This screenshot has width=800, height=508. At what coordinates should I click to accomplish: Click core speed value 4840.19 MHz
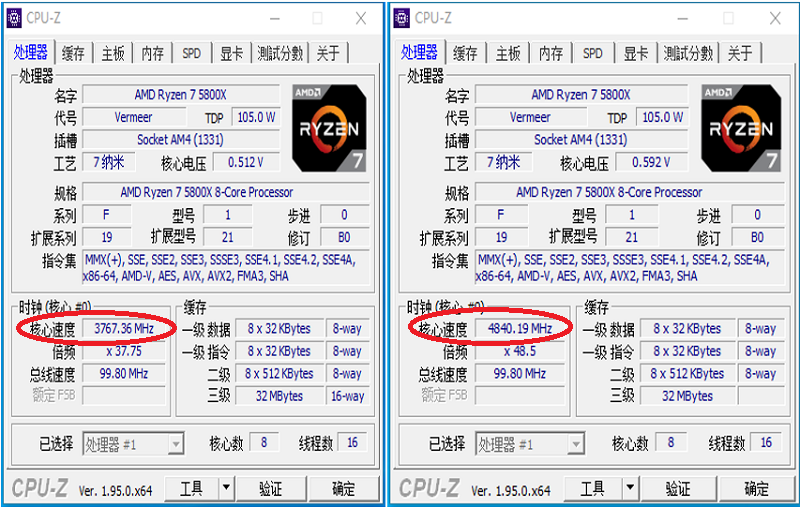[520, 328]
